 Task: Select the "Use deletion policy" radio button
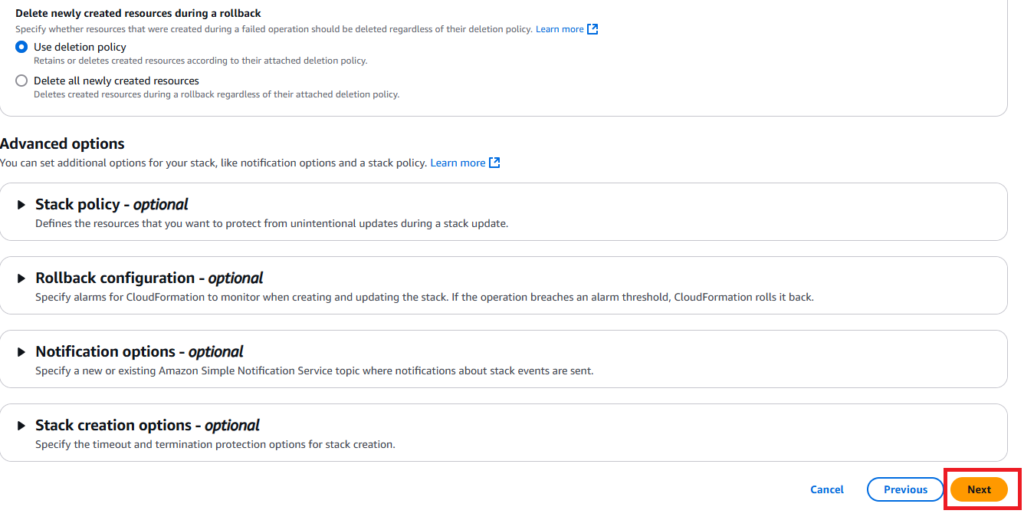click(x=21, y=47)
